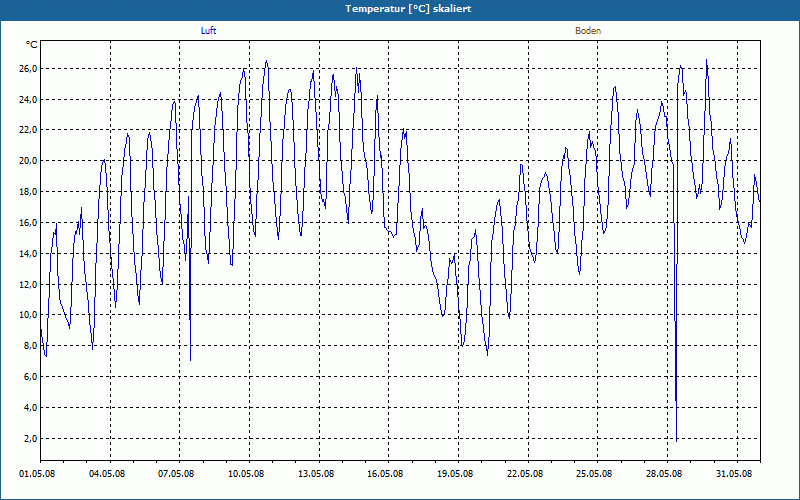Click the Boden legend label
Screen dimensions: 800x500
[x=588, y=31]
